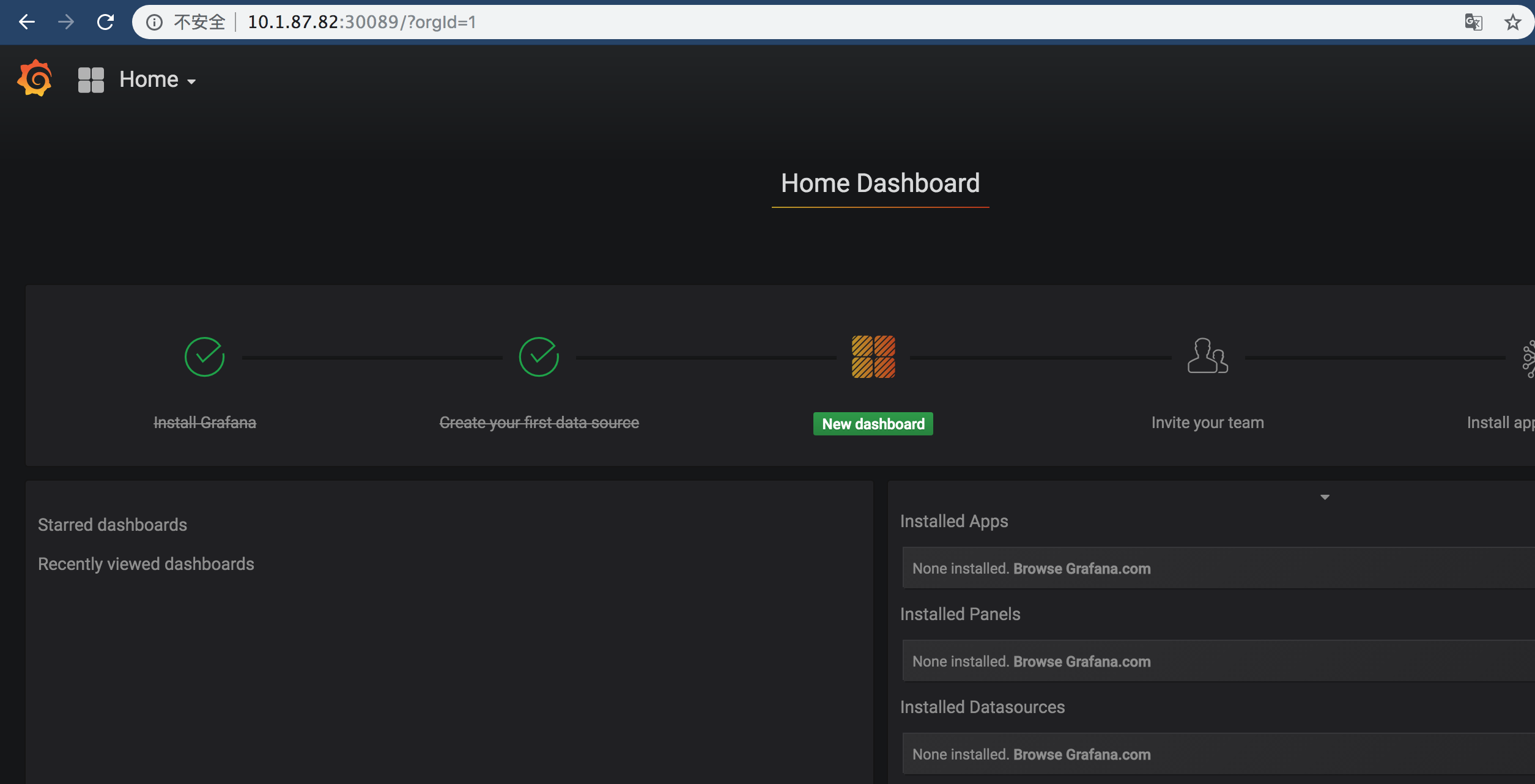Screen dimensions: 1535x784
Task: Open the Home dashboard picker dropdown
Action: point(158,80)
